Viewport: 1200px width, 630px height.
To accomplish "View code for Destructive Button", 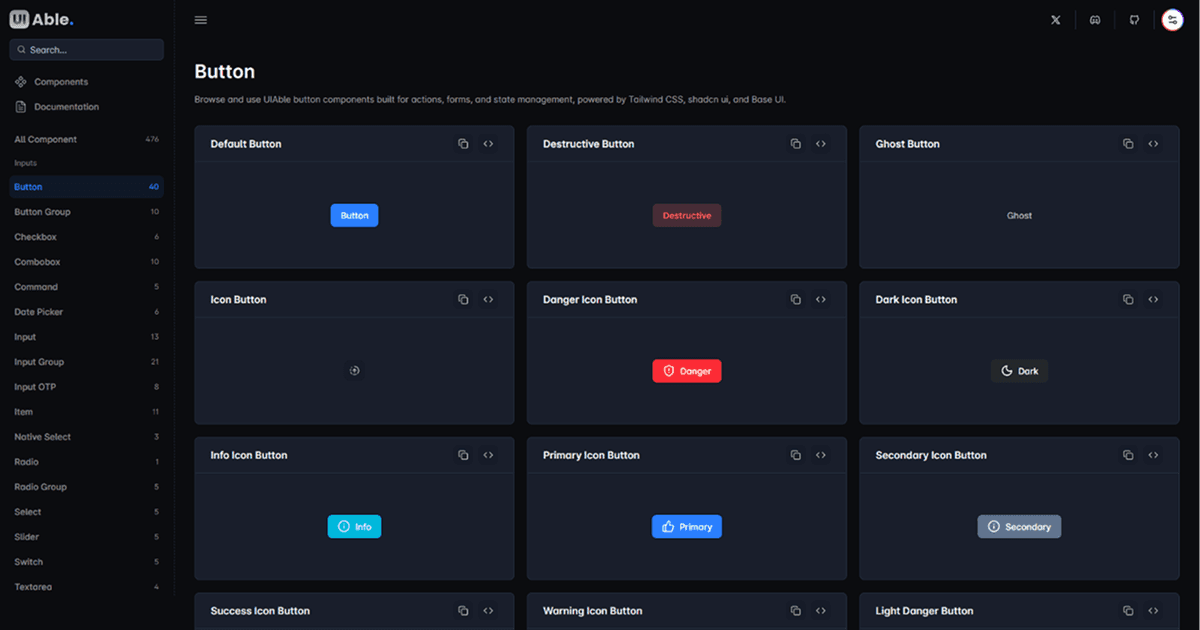I will click(x=821, y=144).
